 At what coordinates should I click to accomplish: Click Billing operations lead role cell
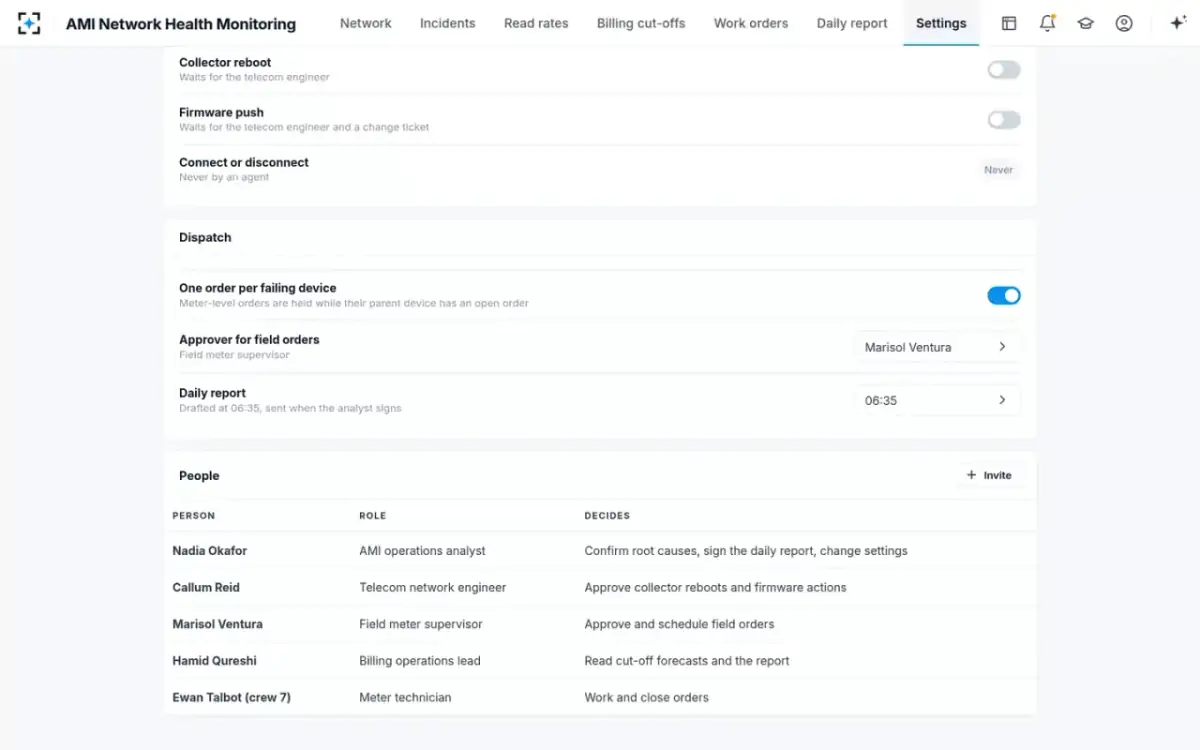420,660
